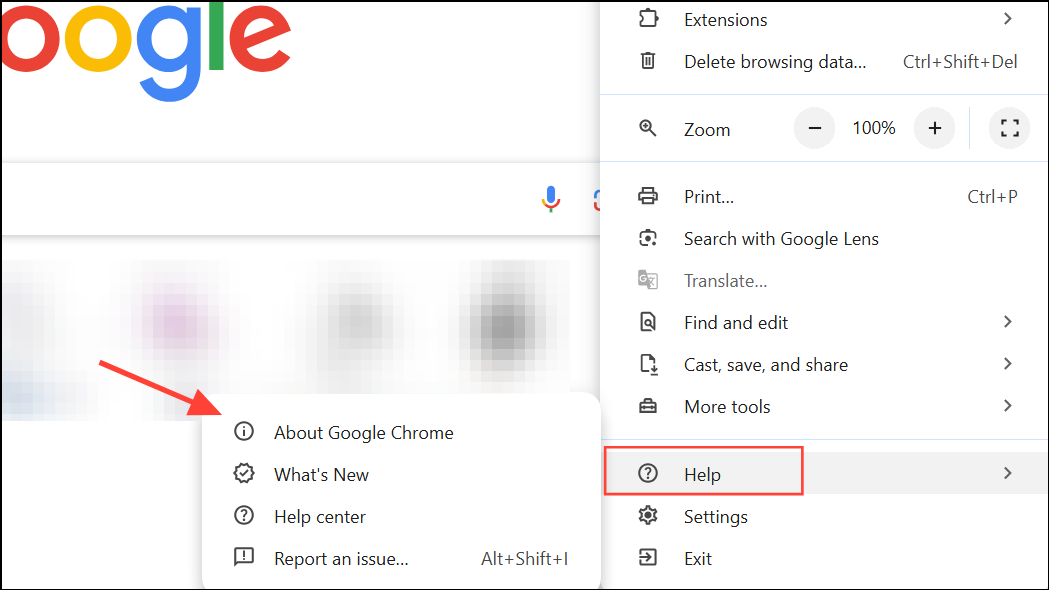1049x590 pixels.
Task: Expand the Find and edit submenu arrow
Action: 1008,322
